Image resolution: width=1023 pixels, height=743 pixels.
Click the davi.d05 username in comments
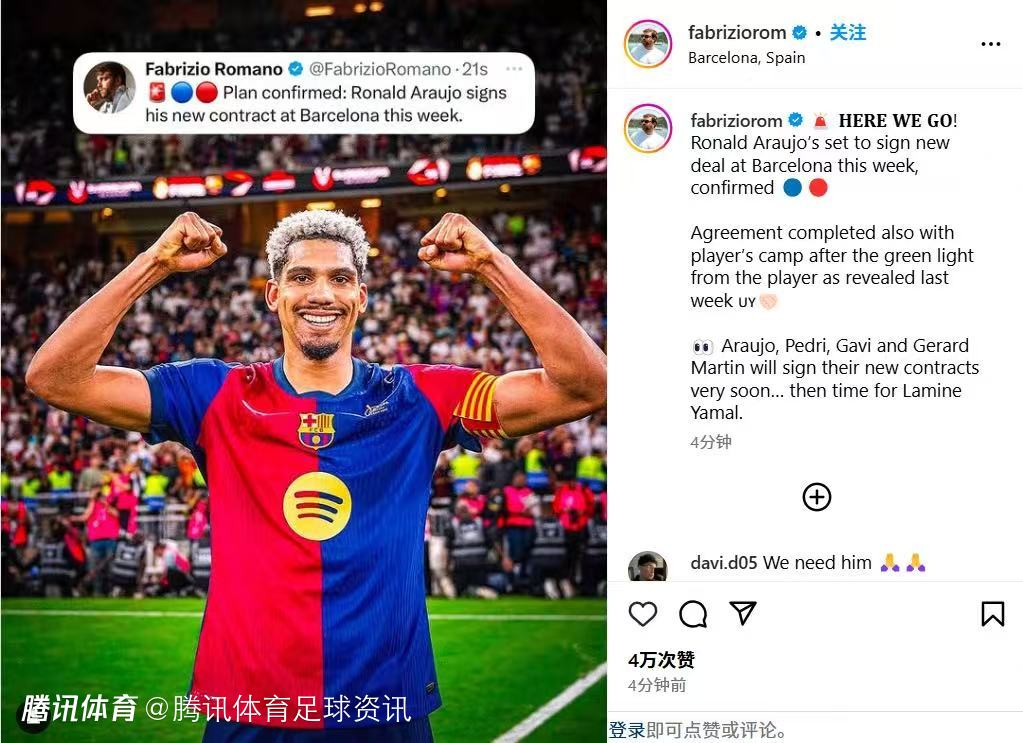coord(724,562)
